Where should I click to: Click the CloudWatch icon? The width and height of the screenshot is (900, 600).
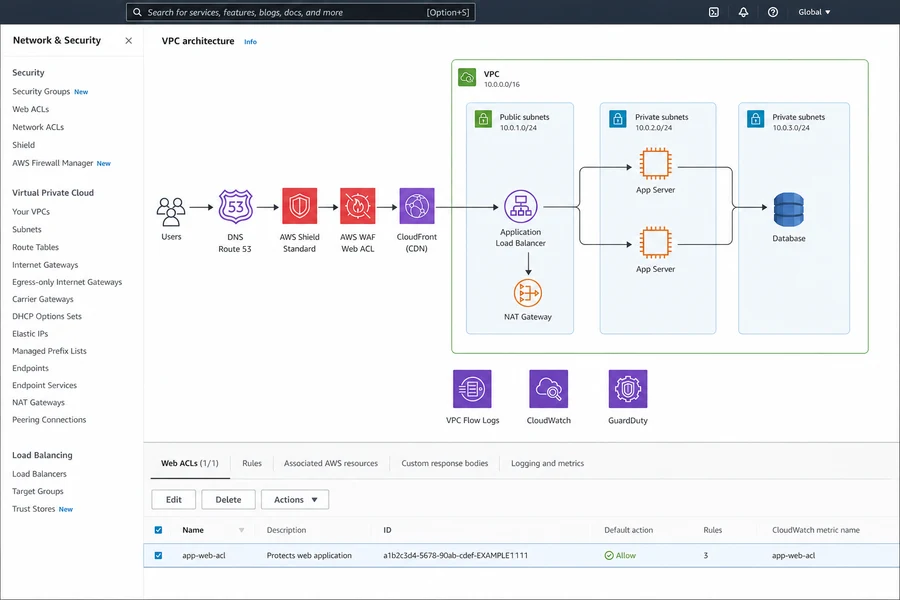(549, 389)
